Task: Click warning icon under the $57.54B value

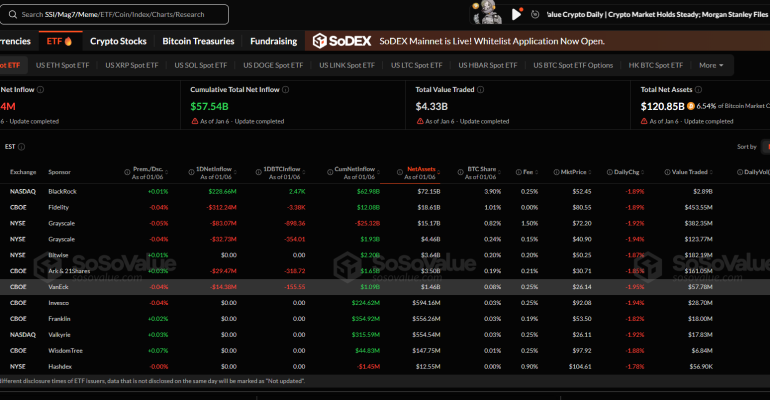Action: [x=194, y=121]
